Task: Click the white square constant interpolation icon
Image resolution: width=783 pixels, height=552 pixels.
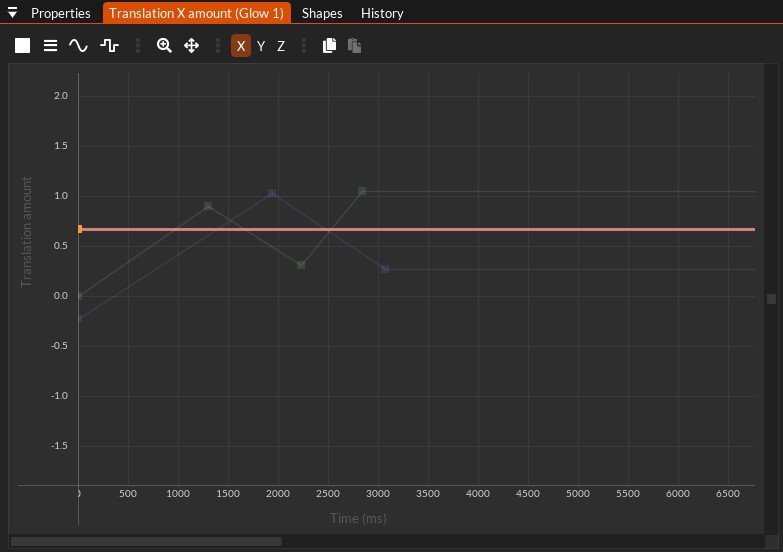Action: [x=22, y=45]
